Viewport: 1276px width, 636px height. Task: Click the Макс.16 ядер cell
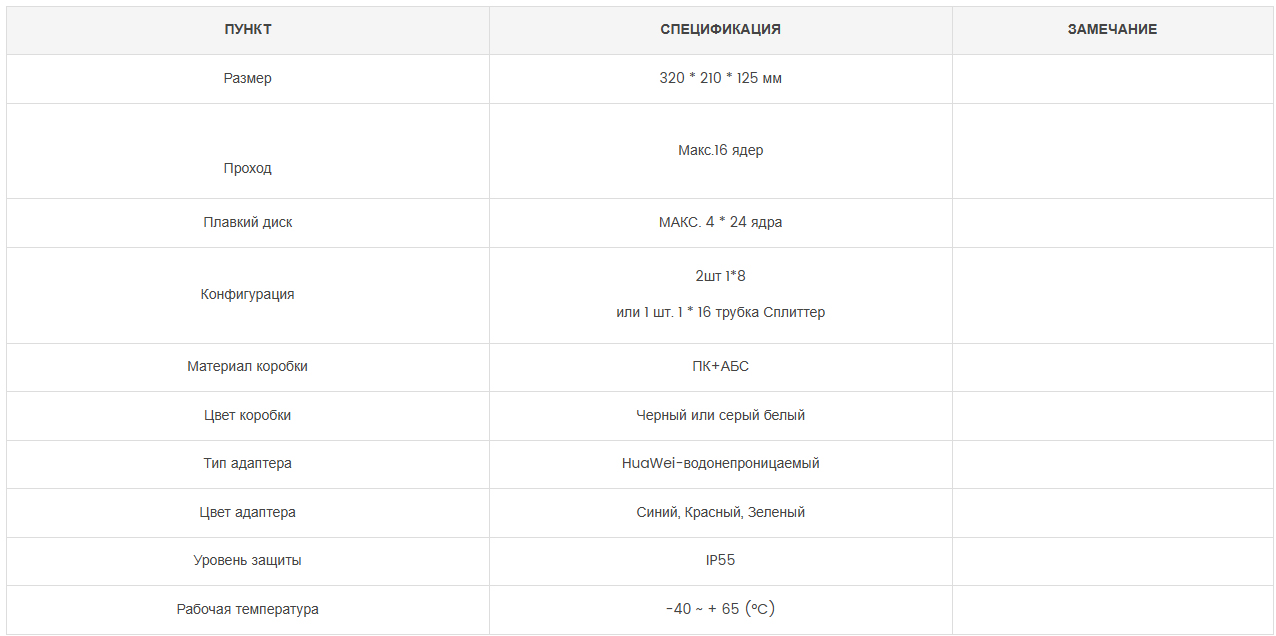(720, 151)
